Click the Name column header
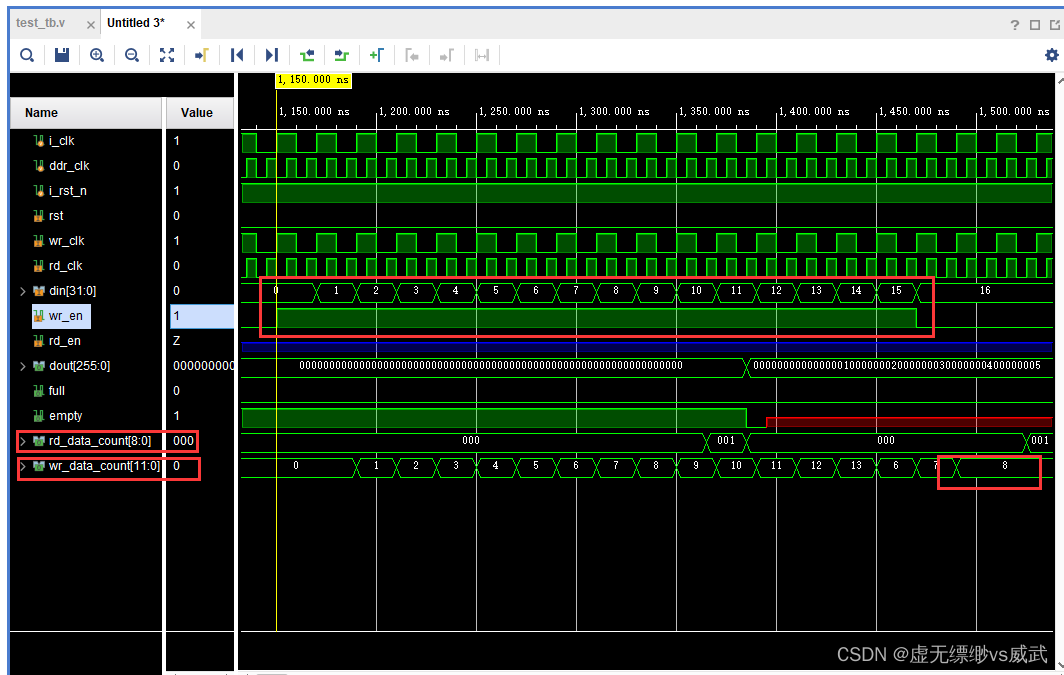This screenshot has width=1064, height=675. pyautogui.click(x=42, y=113)
